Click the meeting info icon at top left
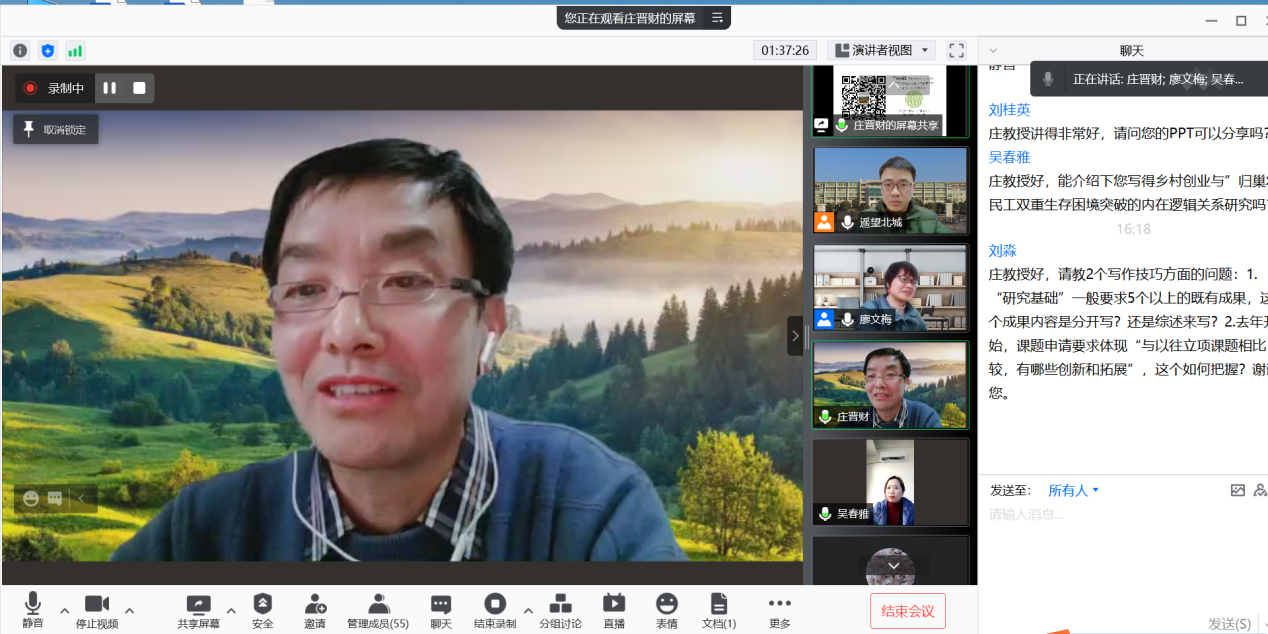The image size is (1268, 634). [20, 50]
